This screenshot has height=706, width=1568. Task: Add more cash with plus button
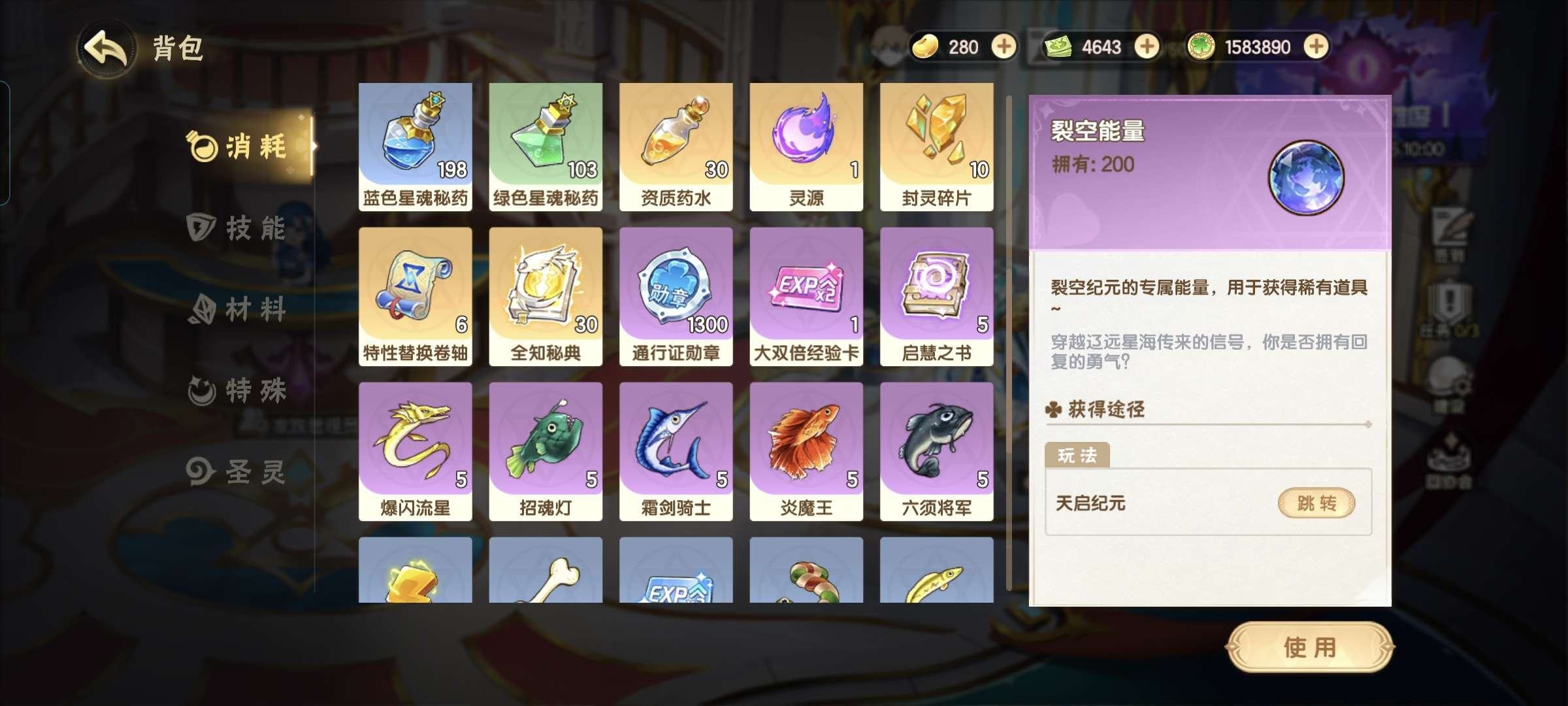tap(1146, 47)
